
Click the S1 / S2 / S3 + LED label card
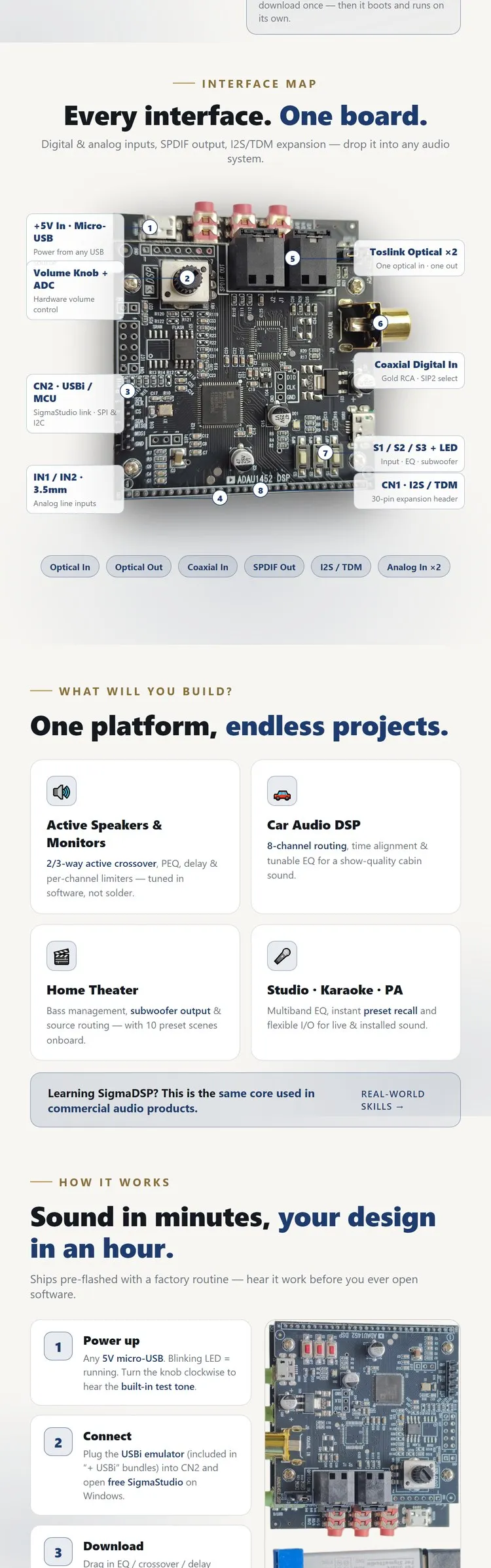click(409, 454)
